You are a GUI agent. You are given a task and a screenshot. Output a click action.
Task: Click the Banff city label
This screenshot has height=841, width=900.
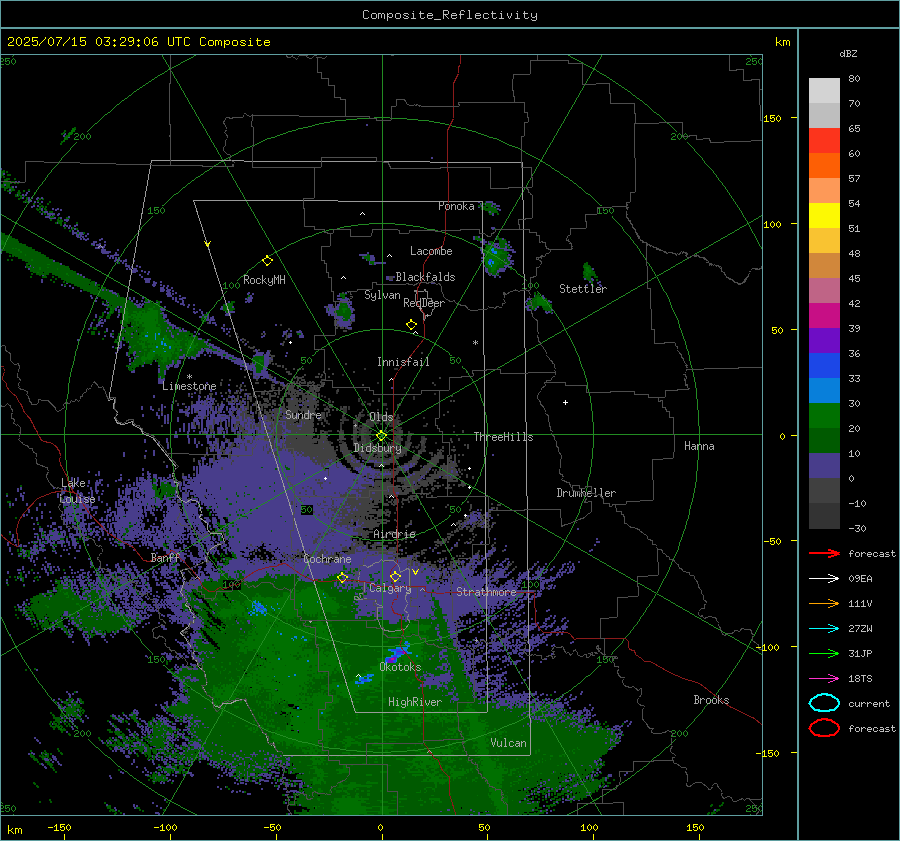(165, 557)
